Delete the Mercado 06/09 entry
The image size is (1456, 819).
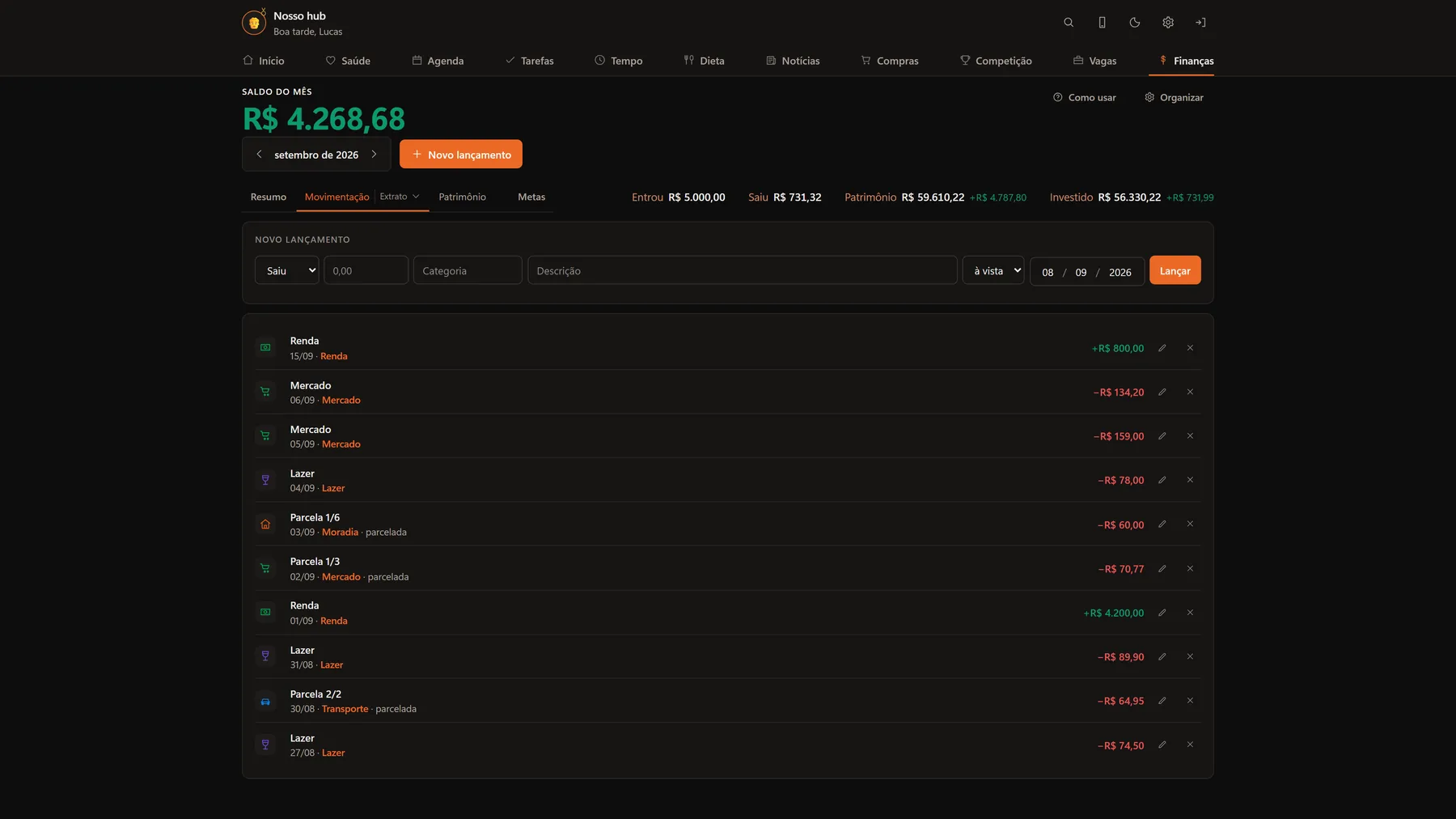click(x=1190, y=392)
